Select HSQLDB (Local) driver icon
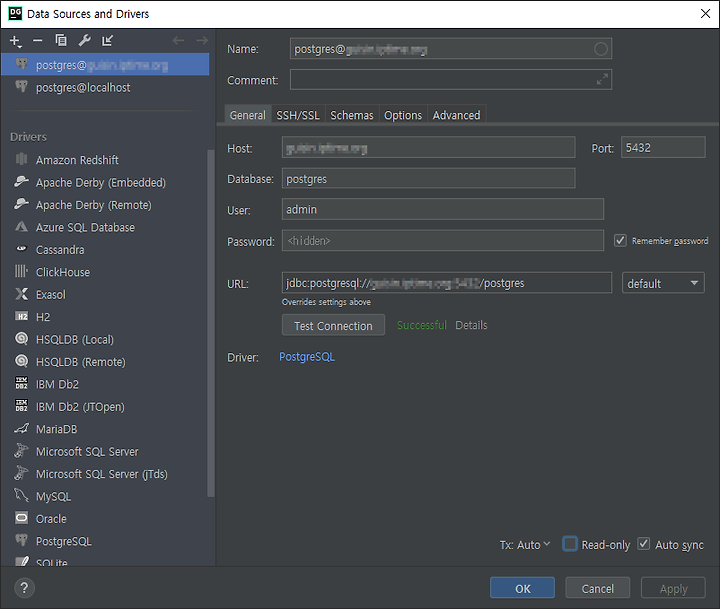Viewport: 720px width, 609px height. pyautogui.click(x=21, y=338)
